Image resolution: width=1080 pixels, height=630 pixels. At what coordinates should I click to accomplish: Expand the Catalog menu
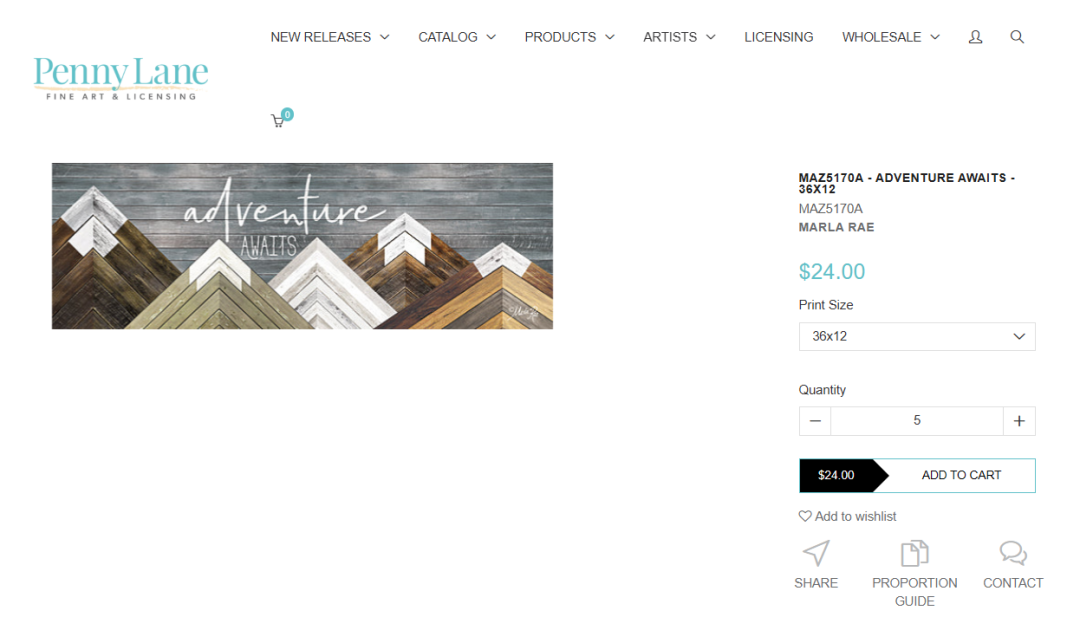click(x=457, y=37)
